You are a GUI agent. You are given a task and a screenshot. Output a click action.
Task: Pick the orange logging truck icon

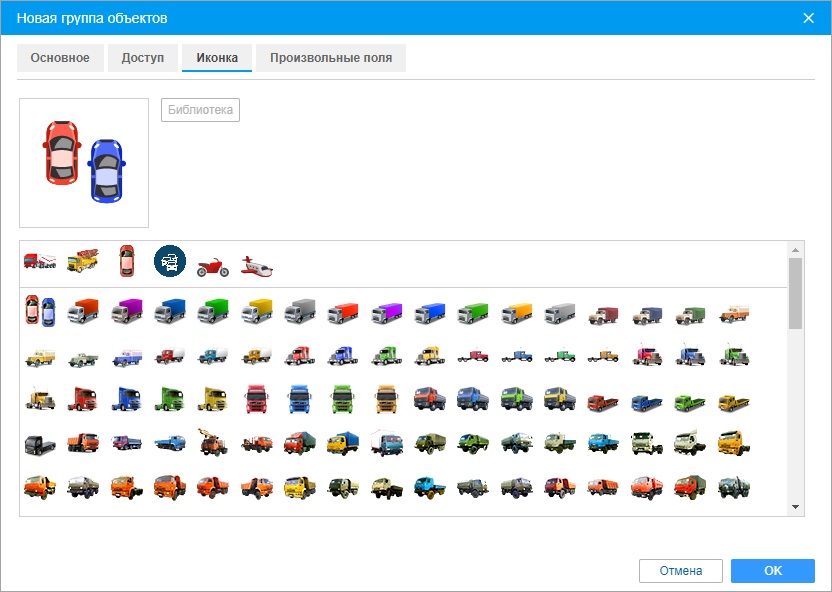[x=256, y=443]
